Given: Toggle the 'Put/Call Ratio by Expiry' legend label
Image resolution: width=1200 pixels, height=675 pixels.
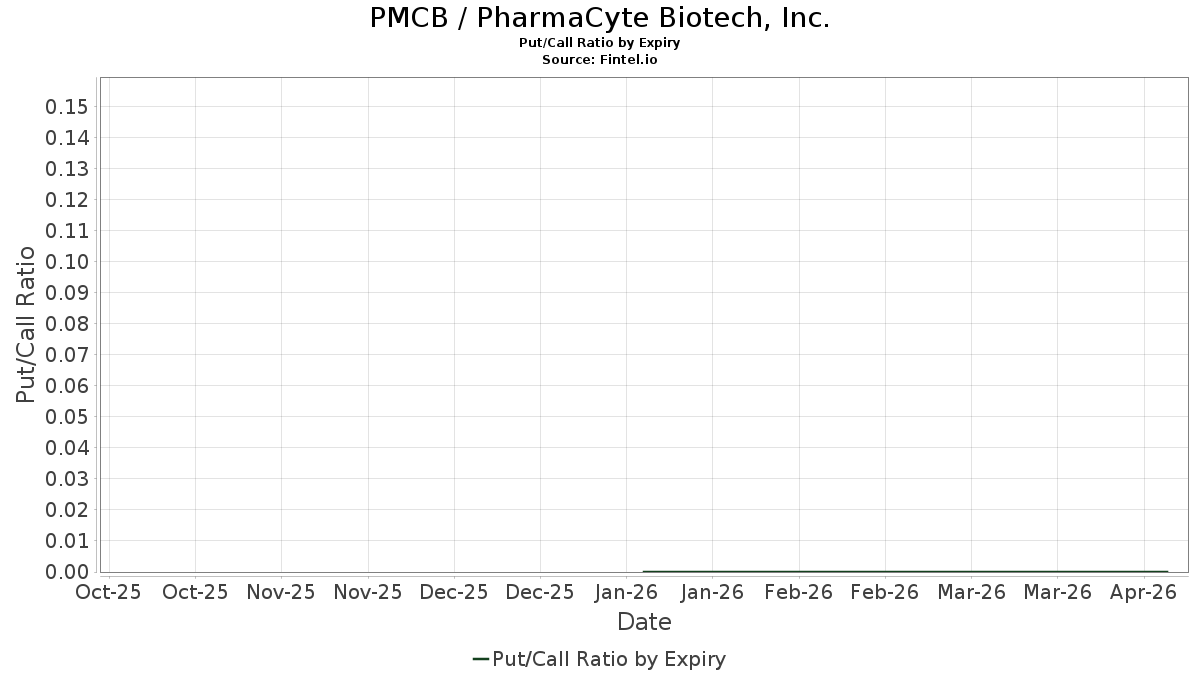Looking at the screenshot, I should click(x=609, y=659).
